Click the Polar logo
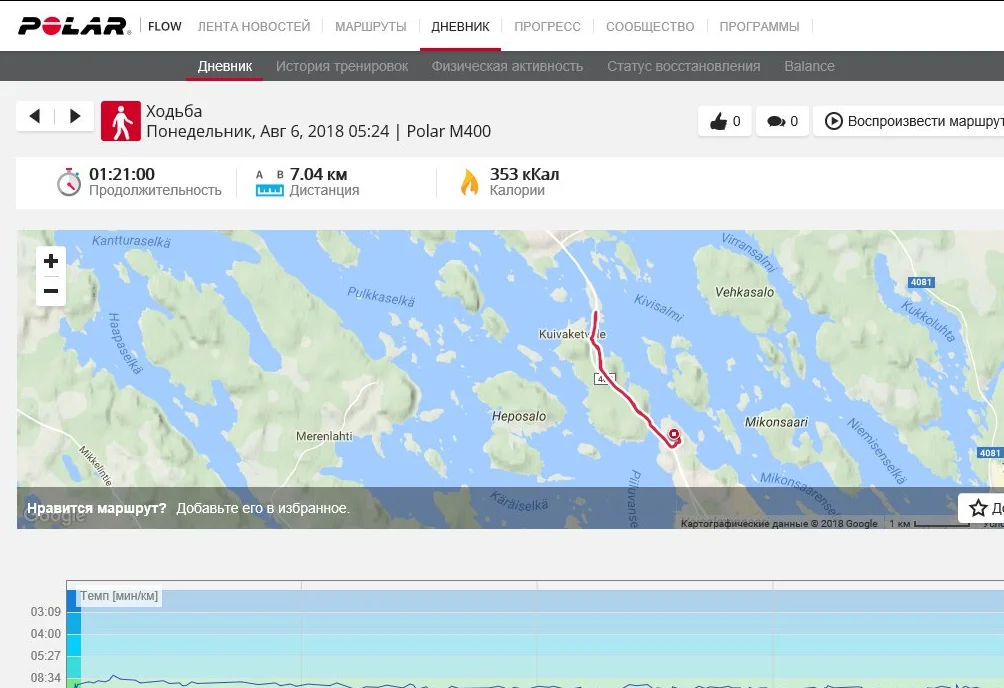Image resolution: width=1004 pixels, height=688 pixels. click(x=74, y=26)
